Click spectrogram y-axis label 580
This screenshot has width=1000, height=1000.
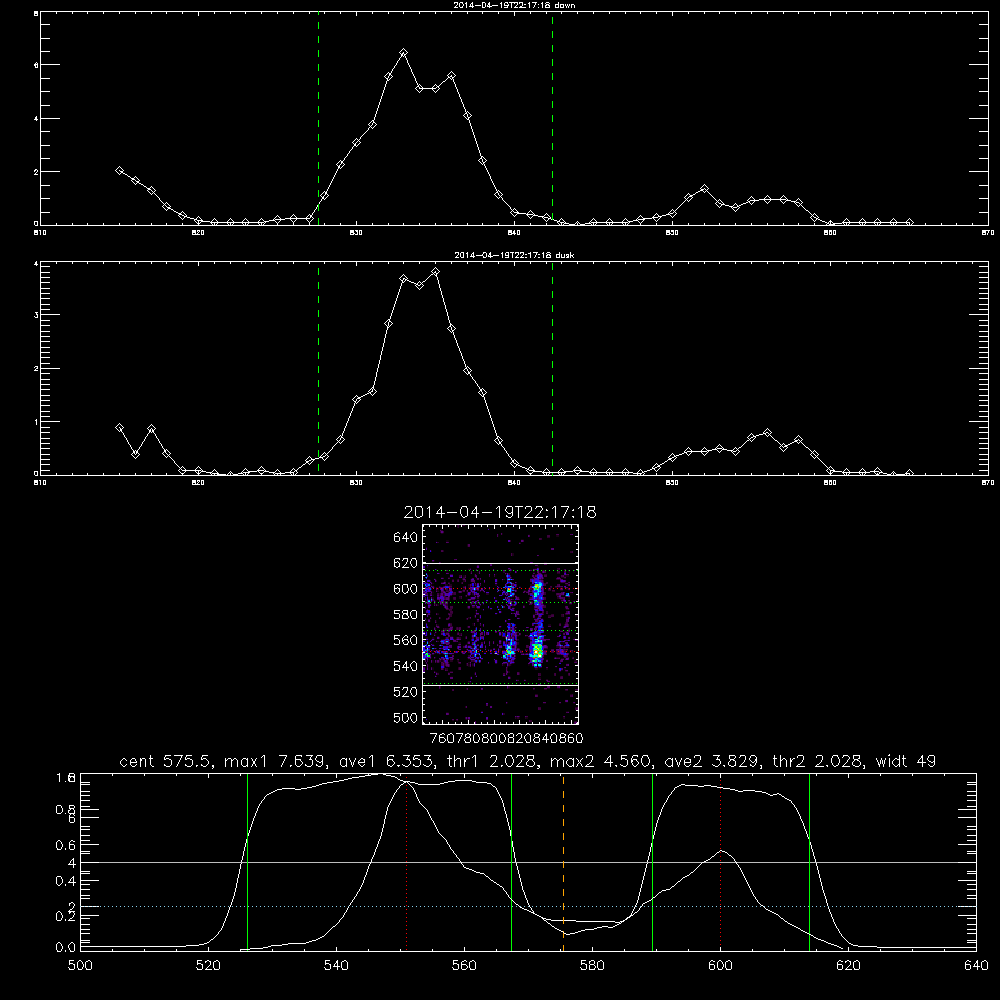point(406,615)
